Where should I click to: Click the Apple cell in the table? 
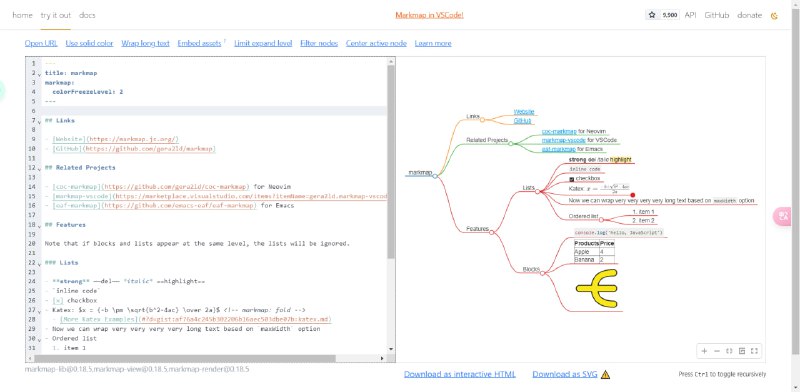click(586, 252)
